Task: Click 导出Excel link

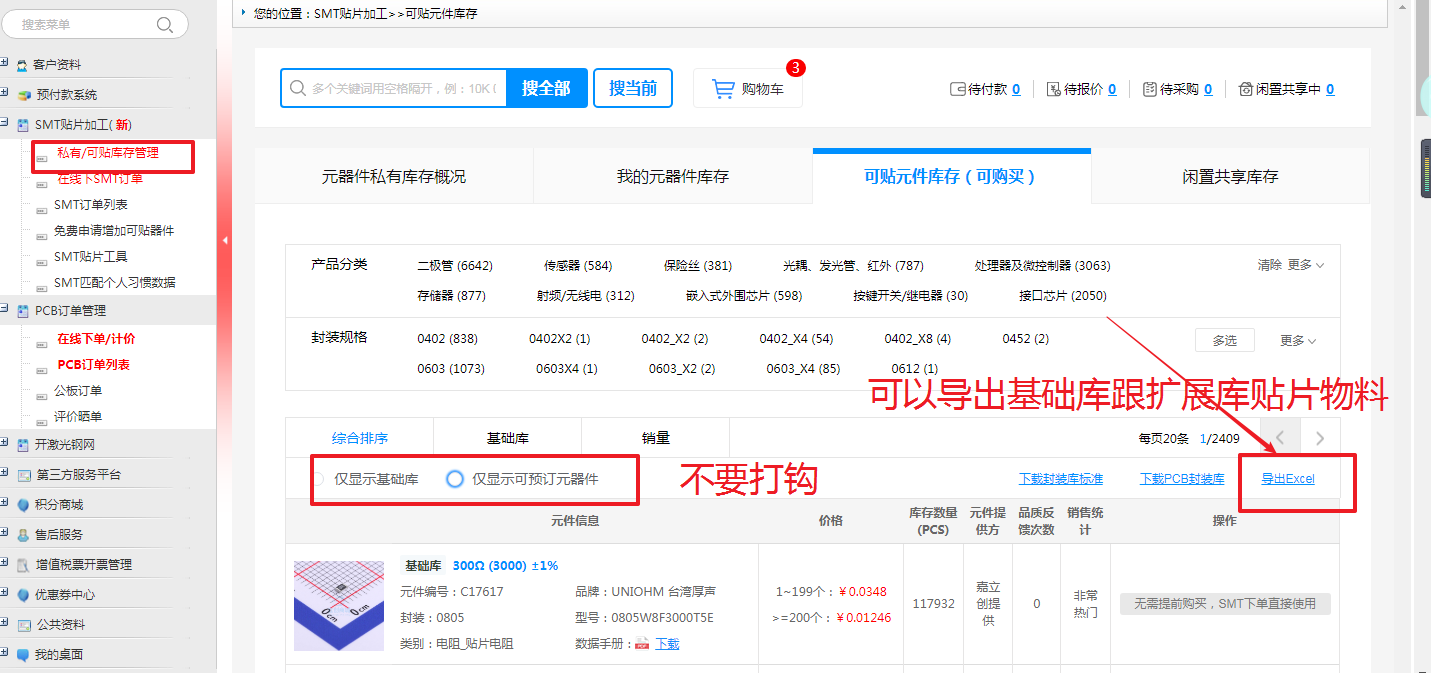Action: click(x=1287, y=479)
